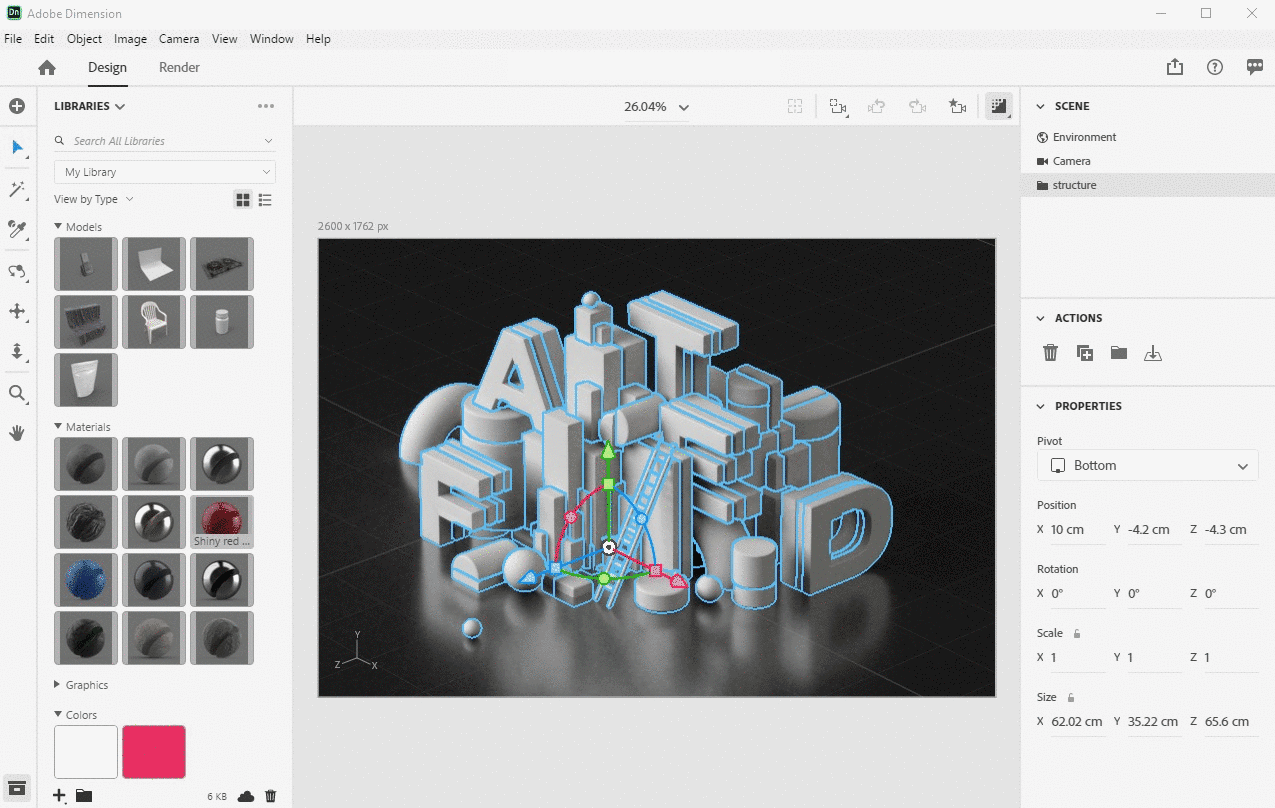Click the library trash icon at bottom
The image size is (1275, 808).
270,796
